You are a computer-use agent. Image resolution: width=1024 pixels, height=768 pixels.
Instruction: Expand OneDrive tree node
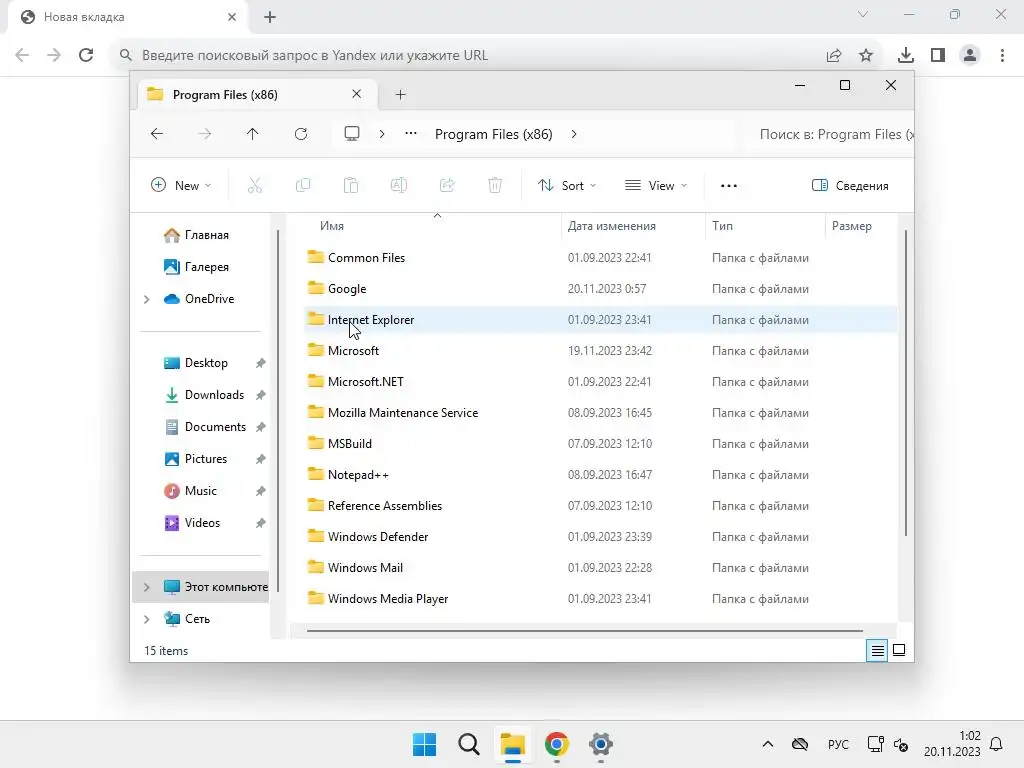click(x=146, y=299)
